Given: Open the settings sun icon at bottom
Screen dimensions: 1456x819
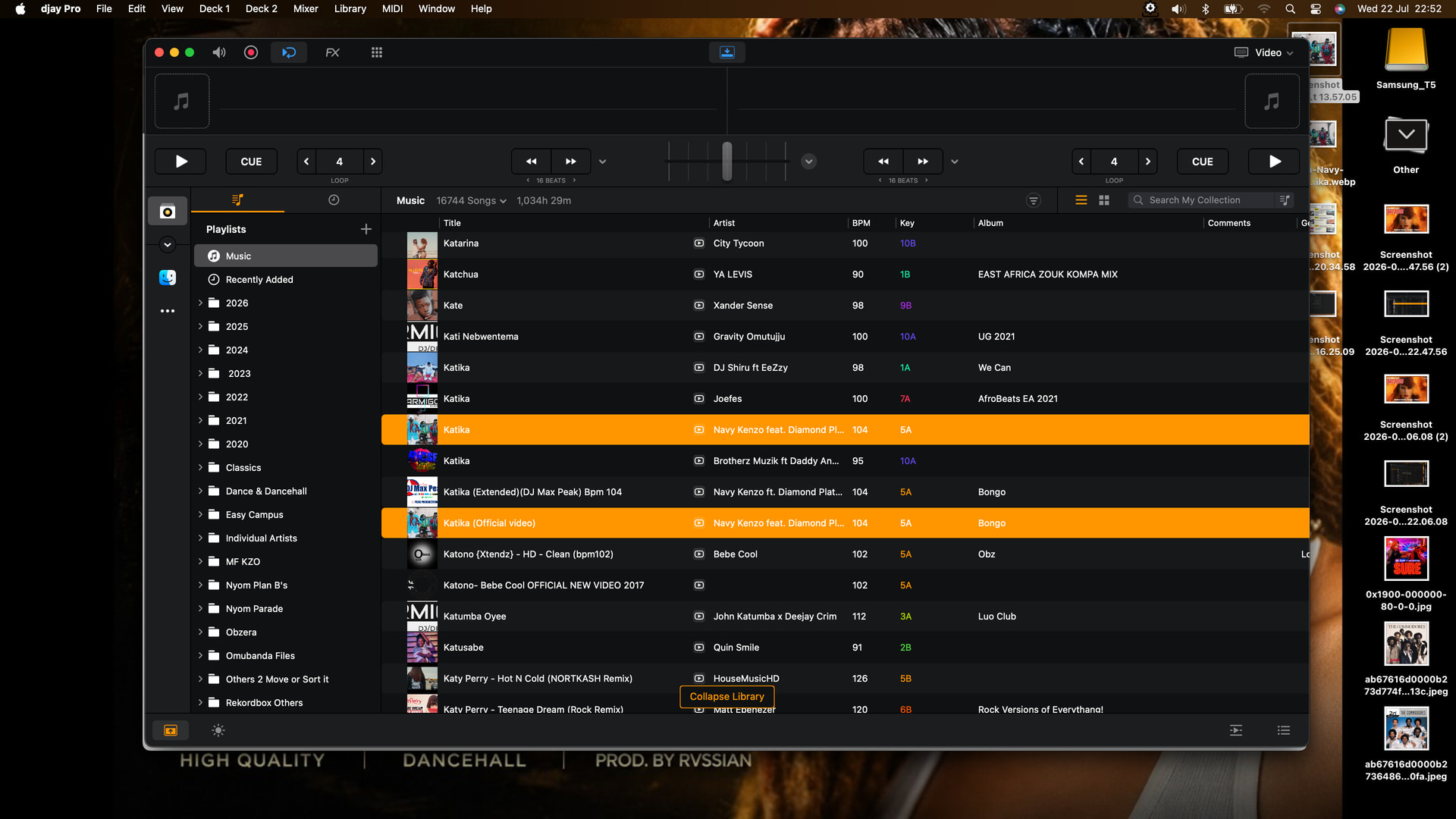Looking at the screenshot, I should click(218, 730).
